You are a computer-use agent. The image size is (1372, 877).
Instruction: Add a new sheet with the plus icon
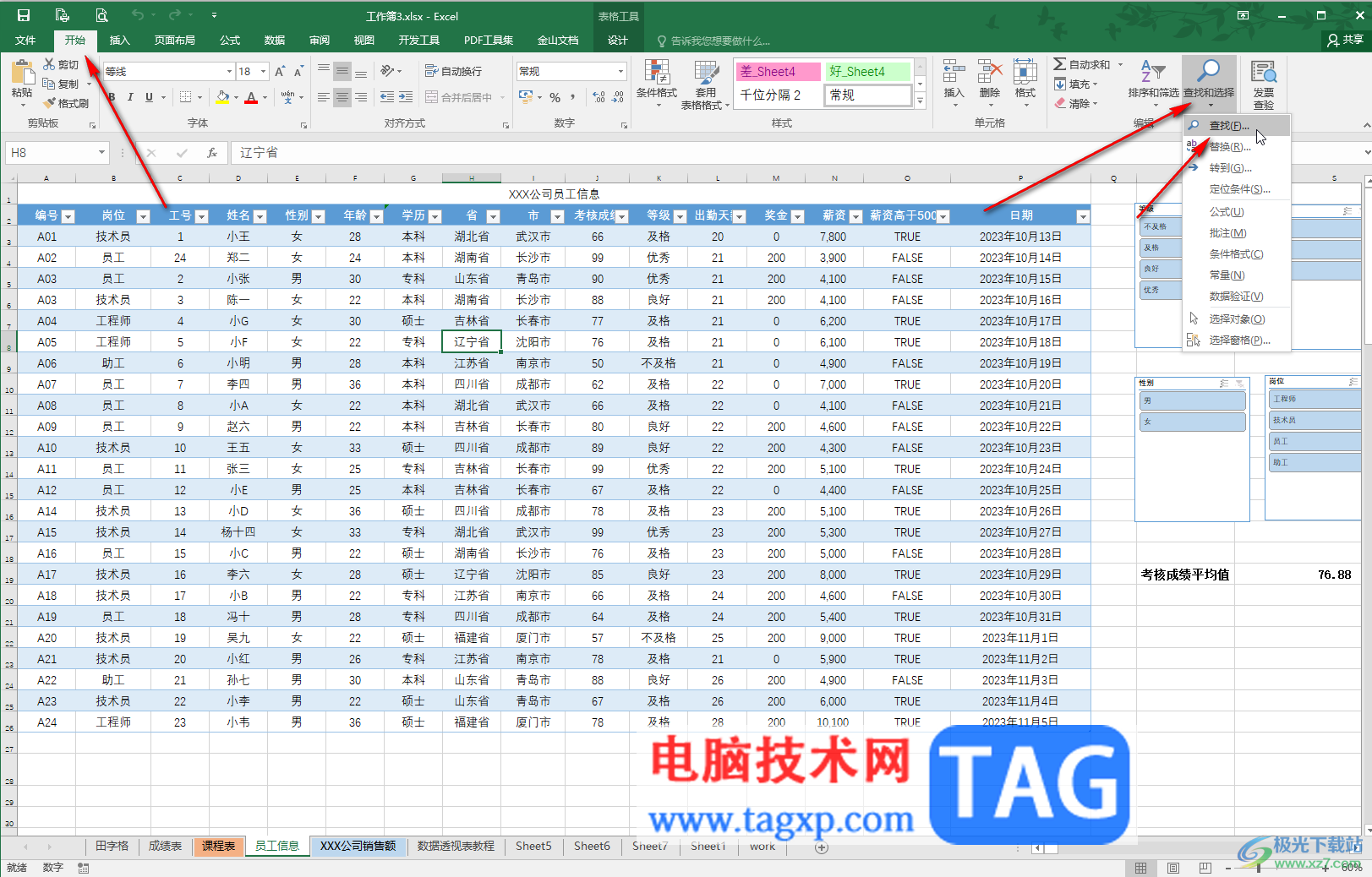point(821,847)
